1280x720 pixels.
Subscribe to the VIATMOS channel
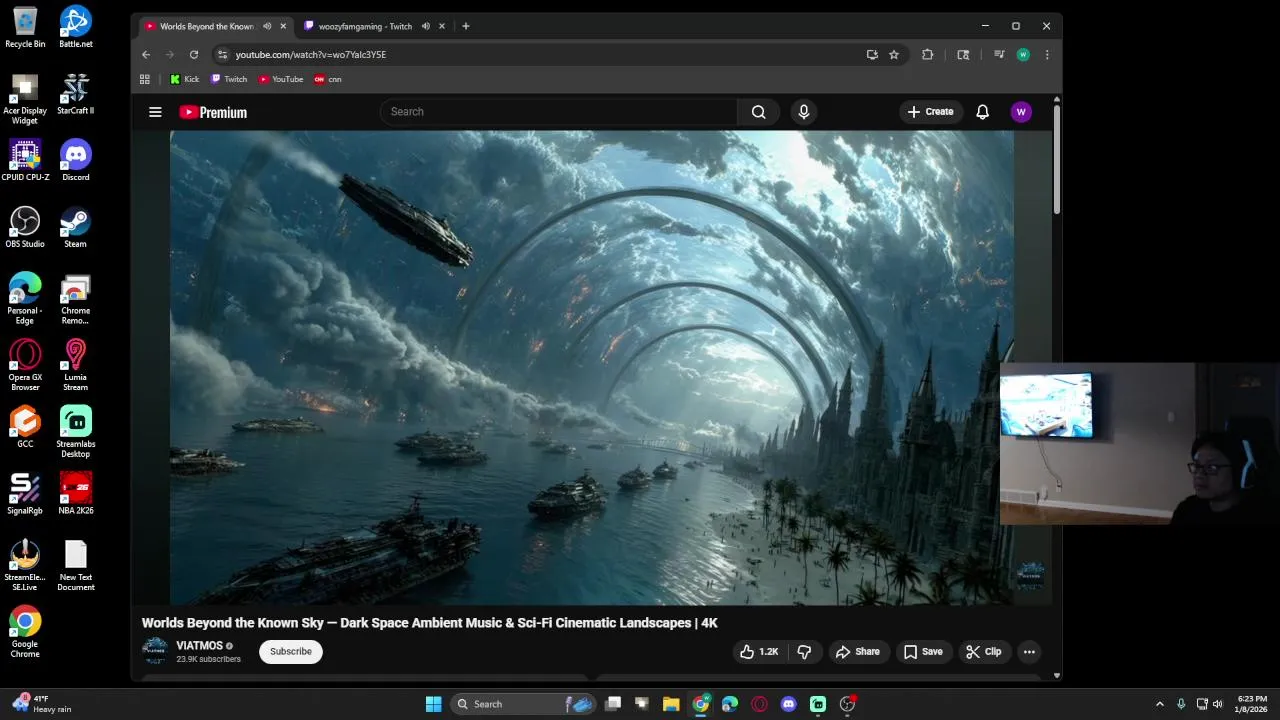click(291, 652)
